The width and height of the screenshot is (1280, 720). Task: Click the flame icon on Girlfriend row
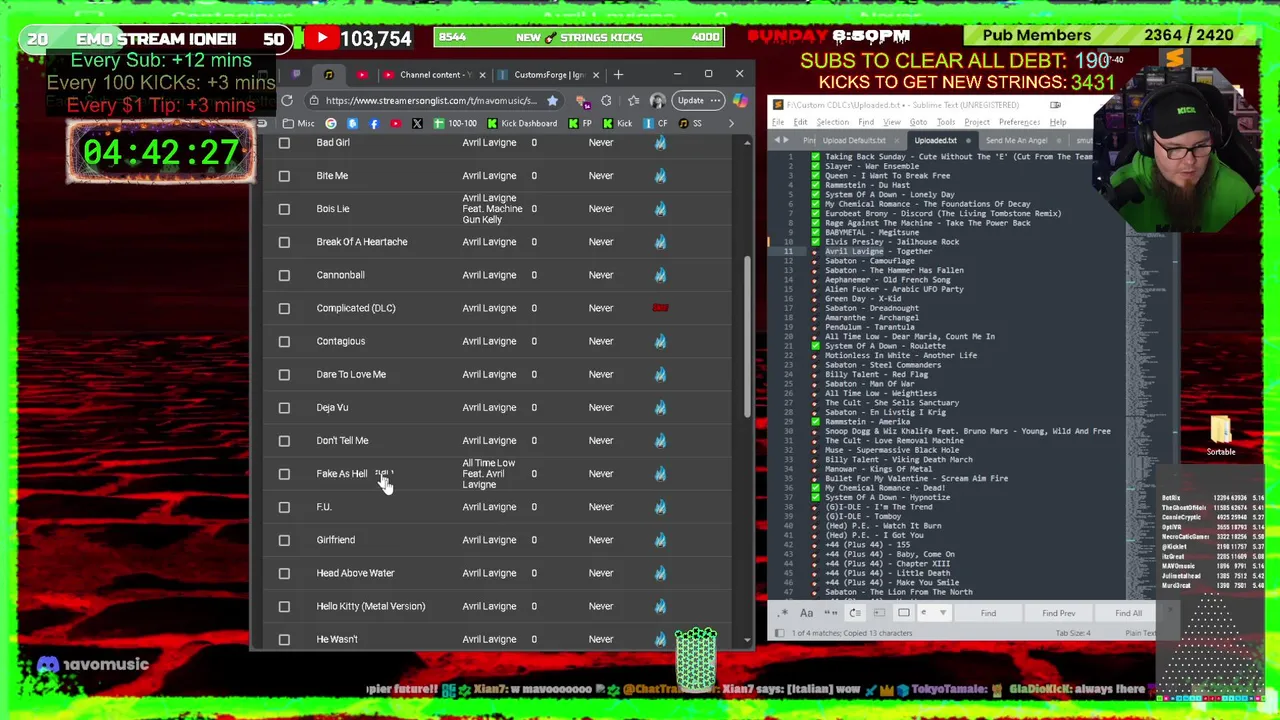[660, 540]
